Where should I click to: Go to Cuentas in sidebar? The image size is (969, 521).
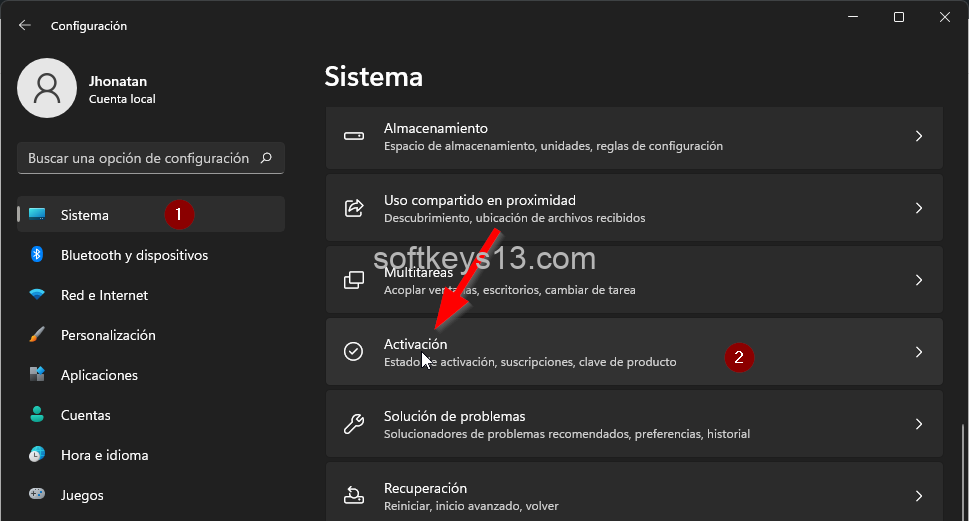tap(85, 415)
